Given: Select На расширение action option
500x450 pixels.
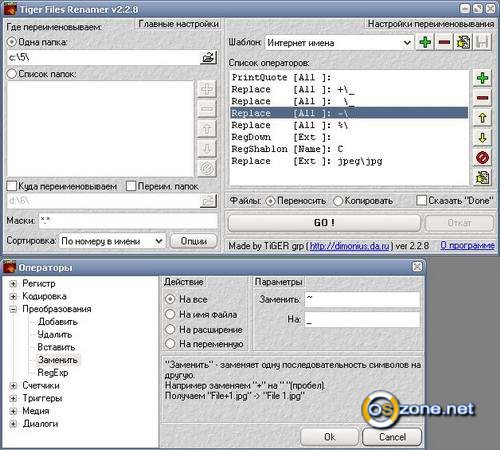Looking at the screenshot, I should pos(170,329).
